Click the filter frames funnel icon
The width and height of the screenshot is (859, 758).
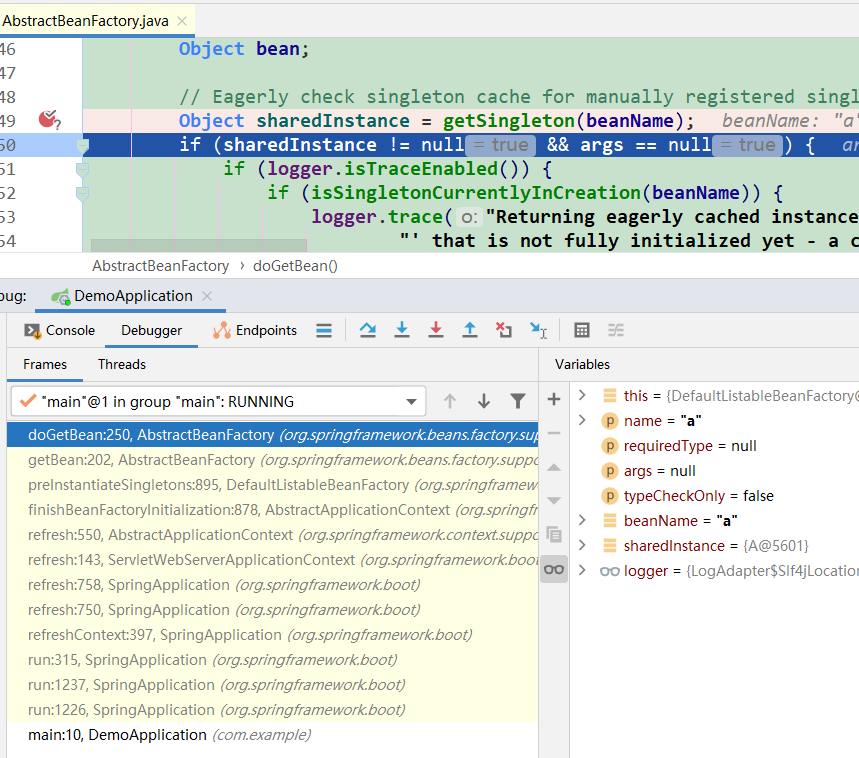tap(517, 401)
